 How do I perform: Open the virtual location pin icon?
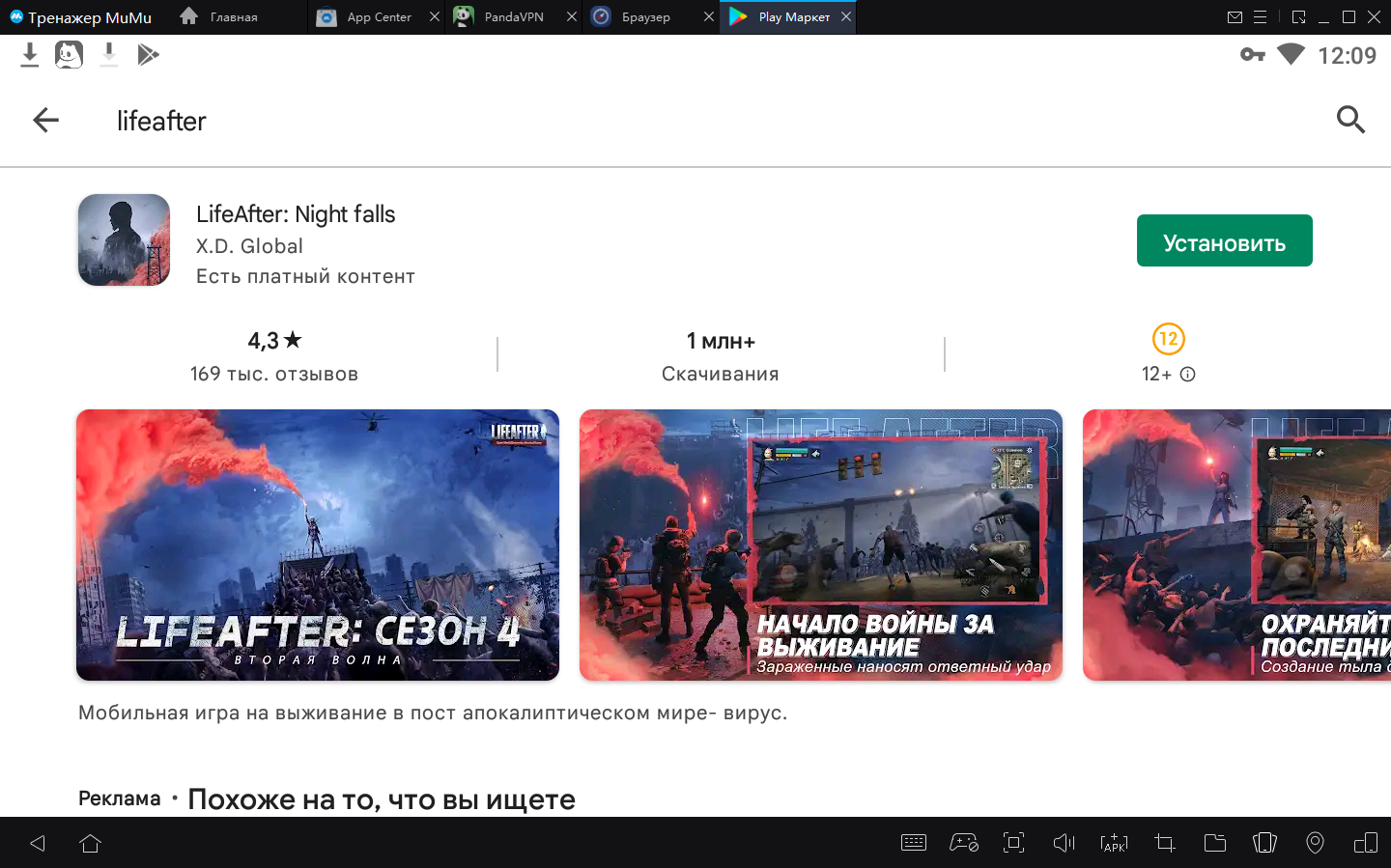1315,843
